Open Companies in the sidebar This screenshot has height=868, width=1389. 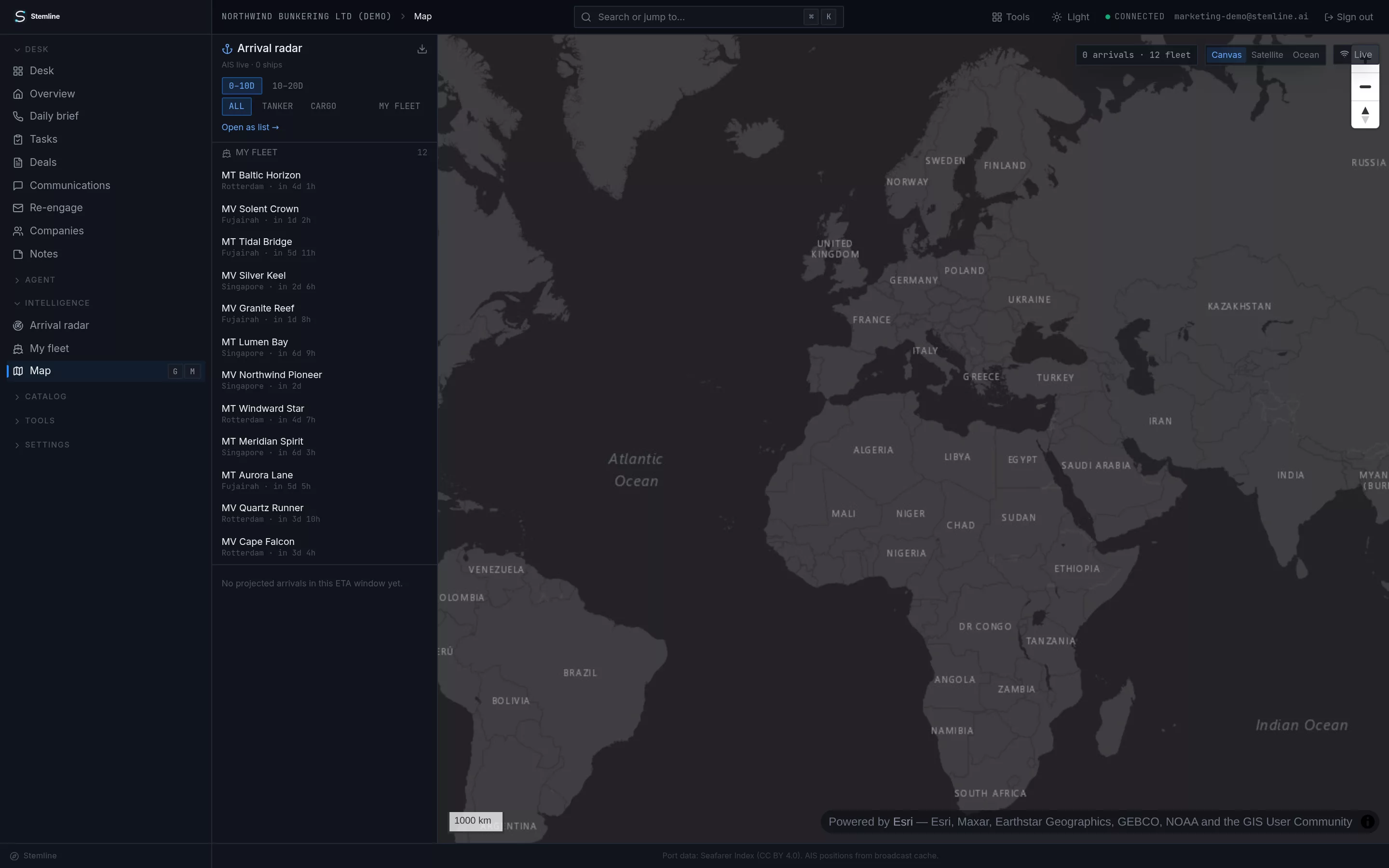click(x=106, y=231)
